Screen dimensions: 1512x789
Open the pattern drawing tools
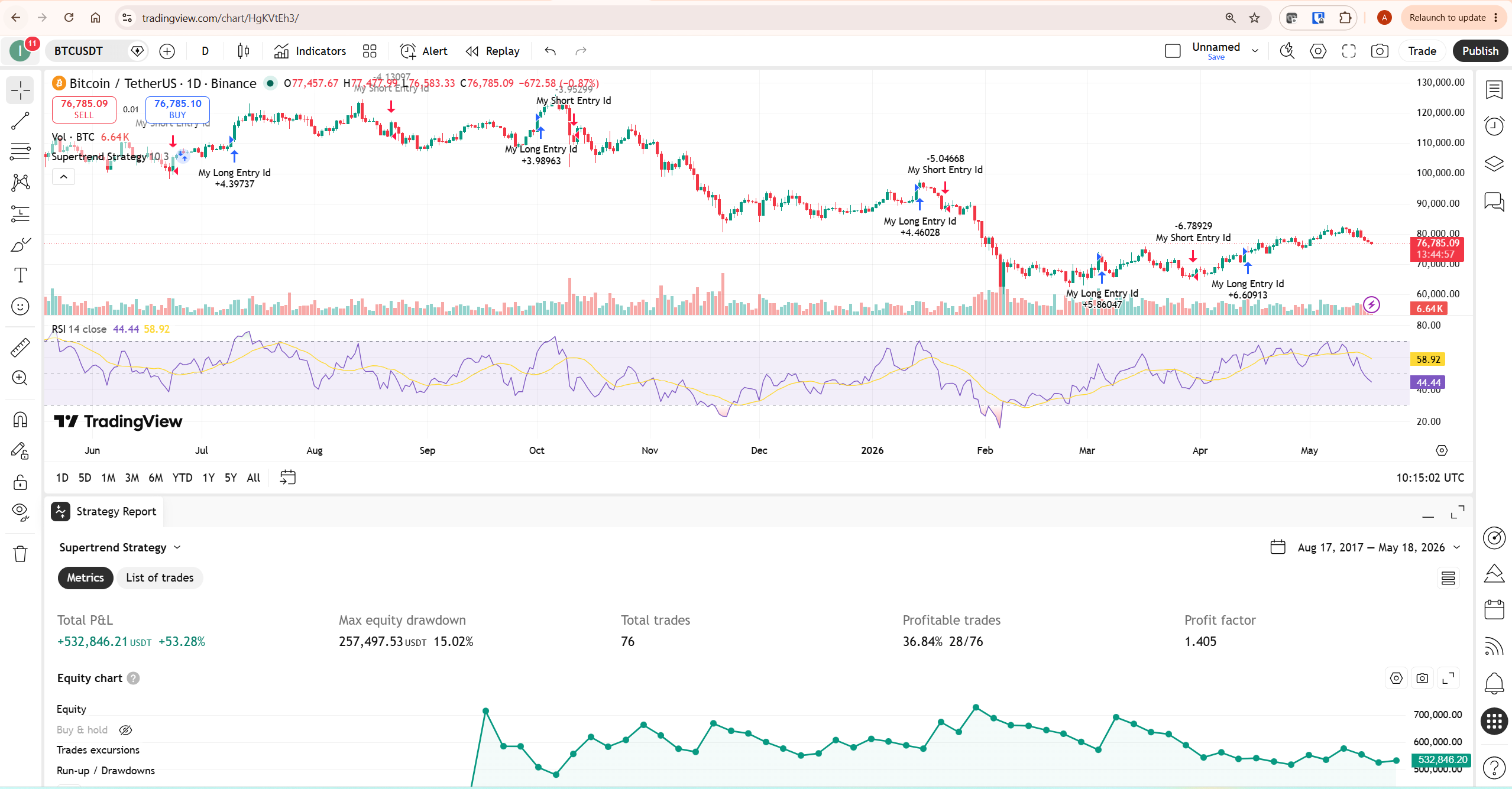click(x=20, y=183)
